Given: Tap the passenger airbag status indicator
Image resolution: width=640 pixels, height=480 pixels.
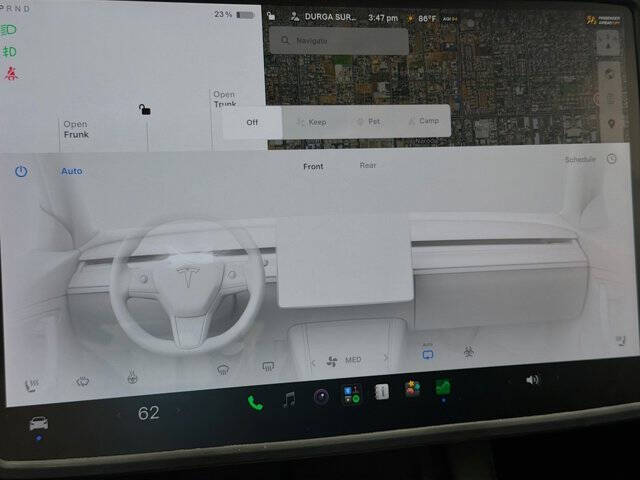Looking at the screenshot, I should pos(603,20).
